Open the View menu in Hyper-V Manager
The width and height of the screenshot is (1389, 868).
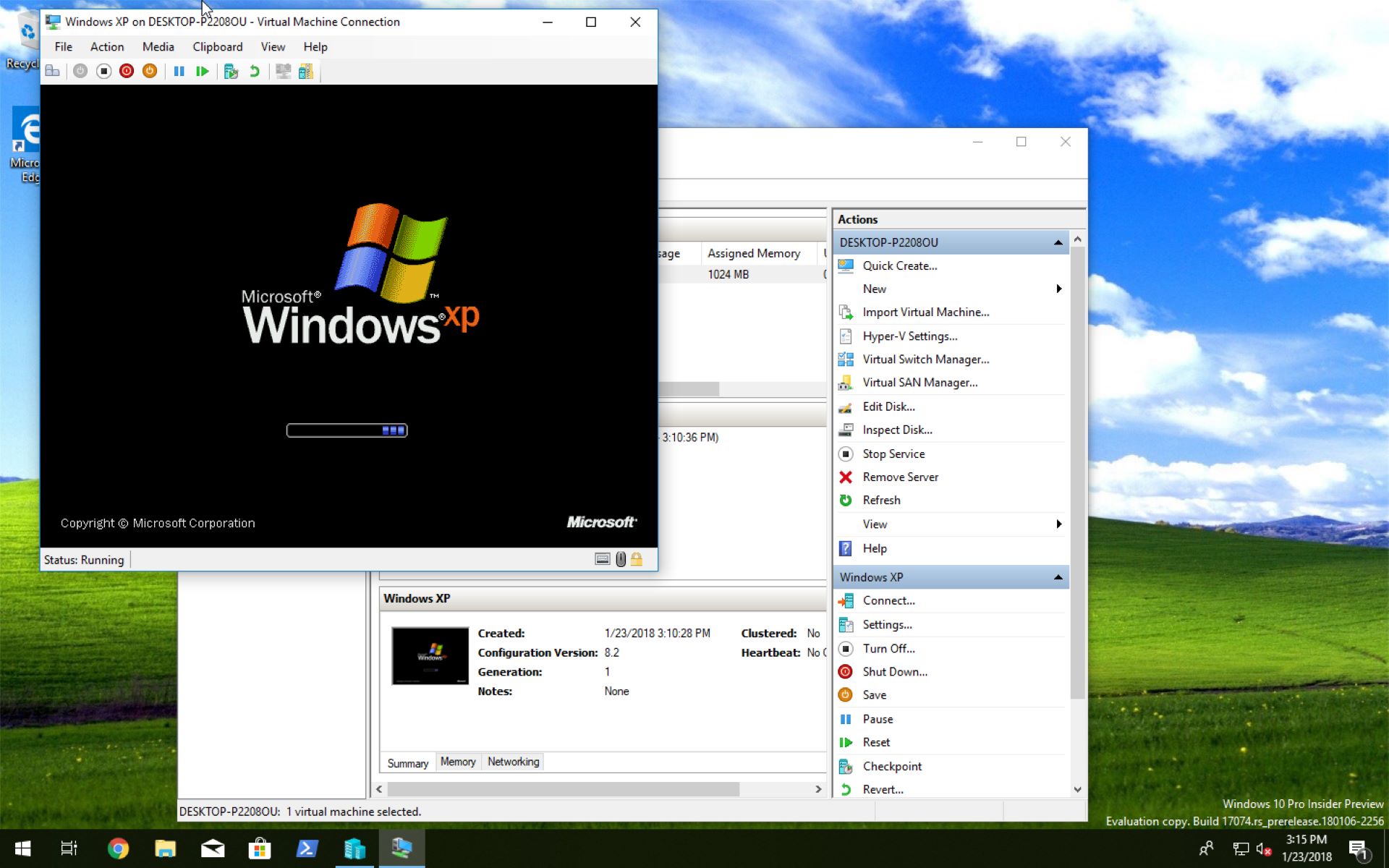[875, 524]
